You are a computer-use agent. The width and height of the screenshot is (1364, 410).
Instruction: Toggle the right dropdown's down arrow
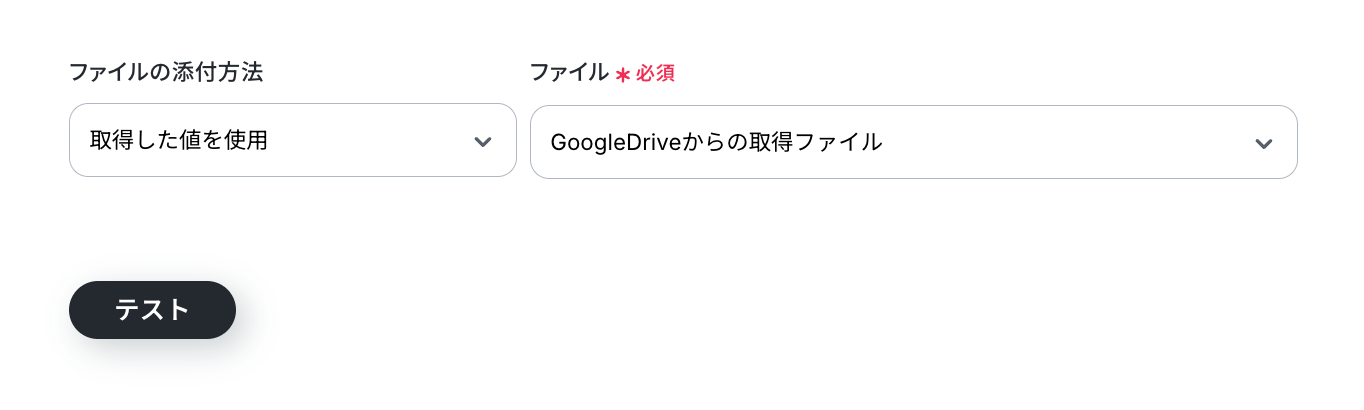[x=1264, y=143]
